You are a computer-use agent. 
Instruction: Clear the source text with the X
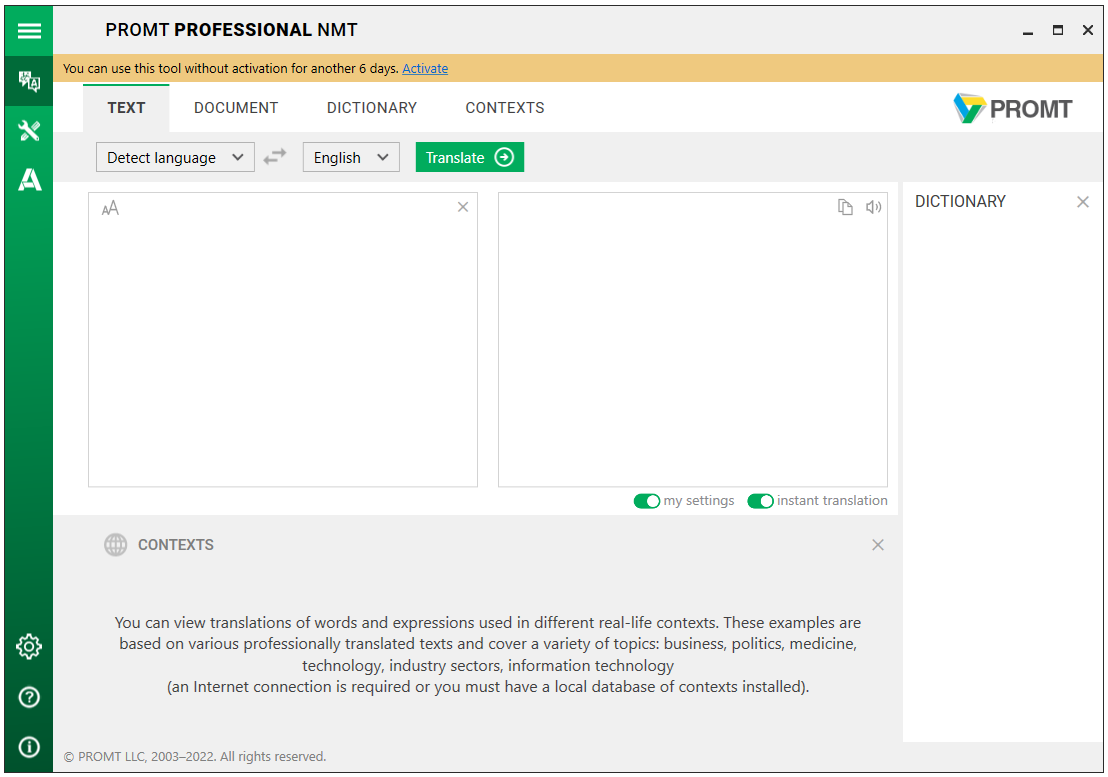coord(463,207)
